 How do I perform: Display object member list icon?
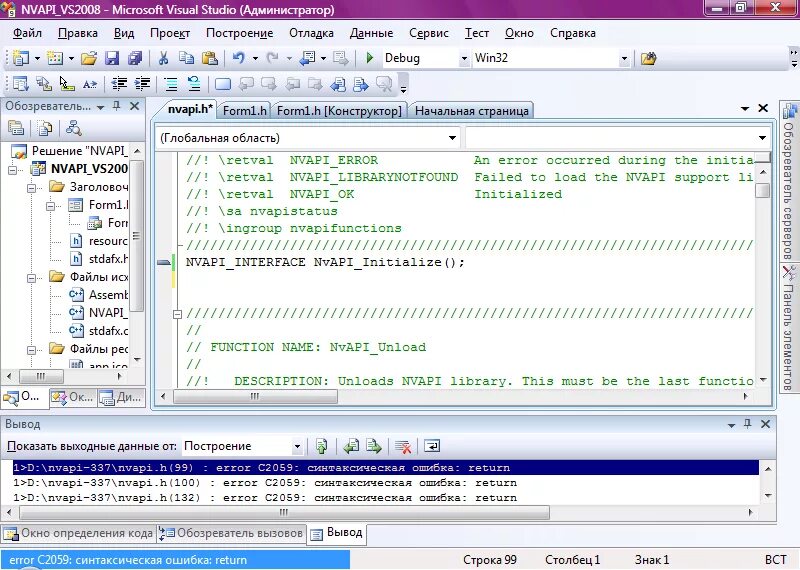20,84
